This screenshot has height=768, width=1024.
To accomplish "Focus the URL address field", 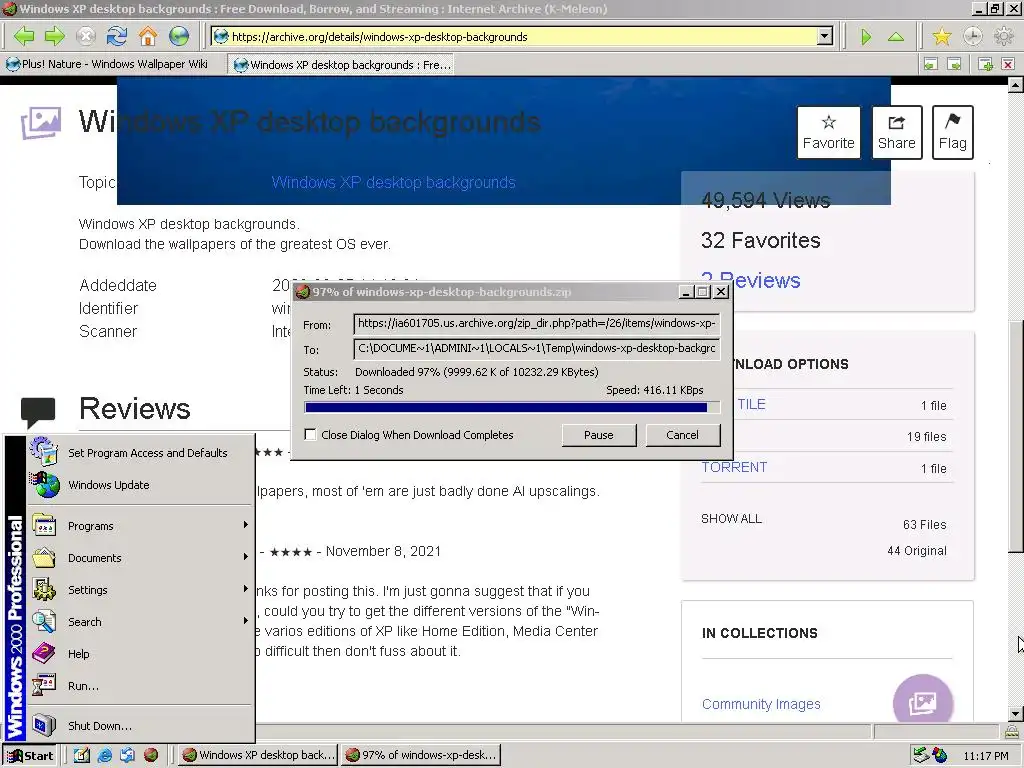I will [515, 37].
